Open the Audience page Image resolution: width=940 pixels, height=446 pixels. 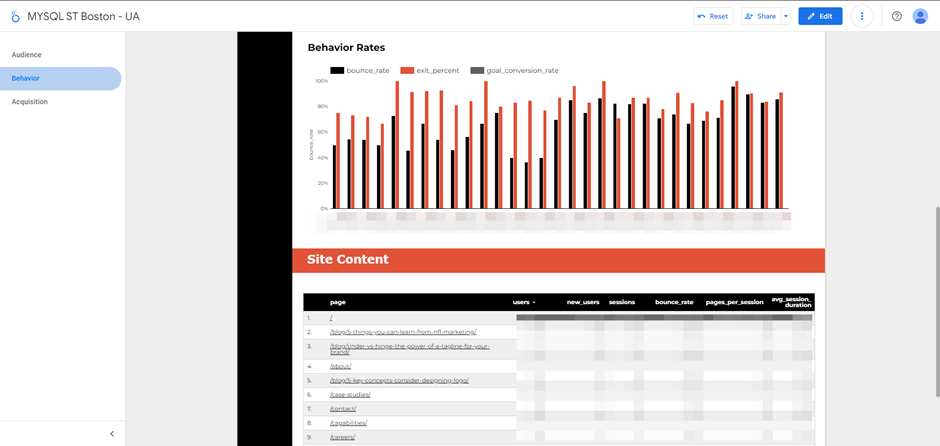pyautogui.click(x=27, y=55)
